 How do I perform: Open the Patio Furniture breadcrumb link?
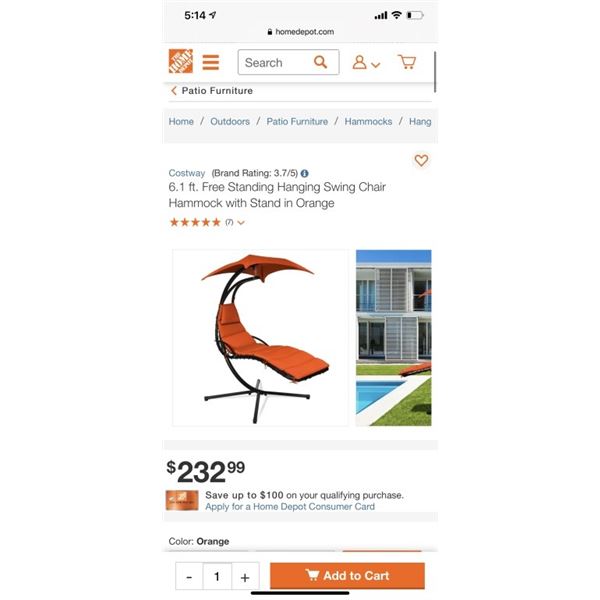coord(297,121)
